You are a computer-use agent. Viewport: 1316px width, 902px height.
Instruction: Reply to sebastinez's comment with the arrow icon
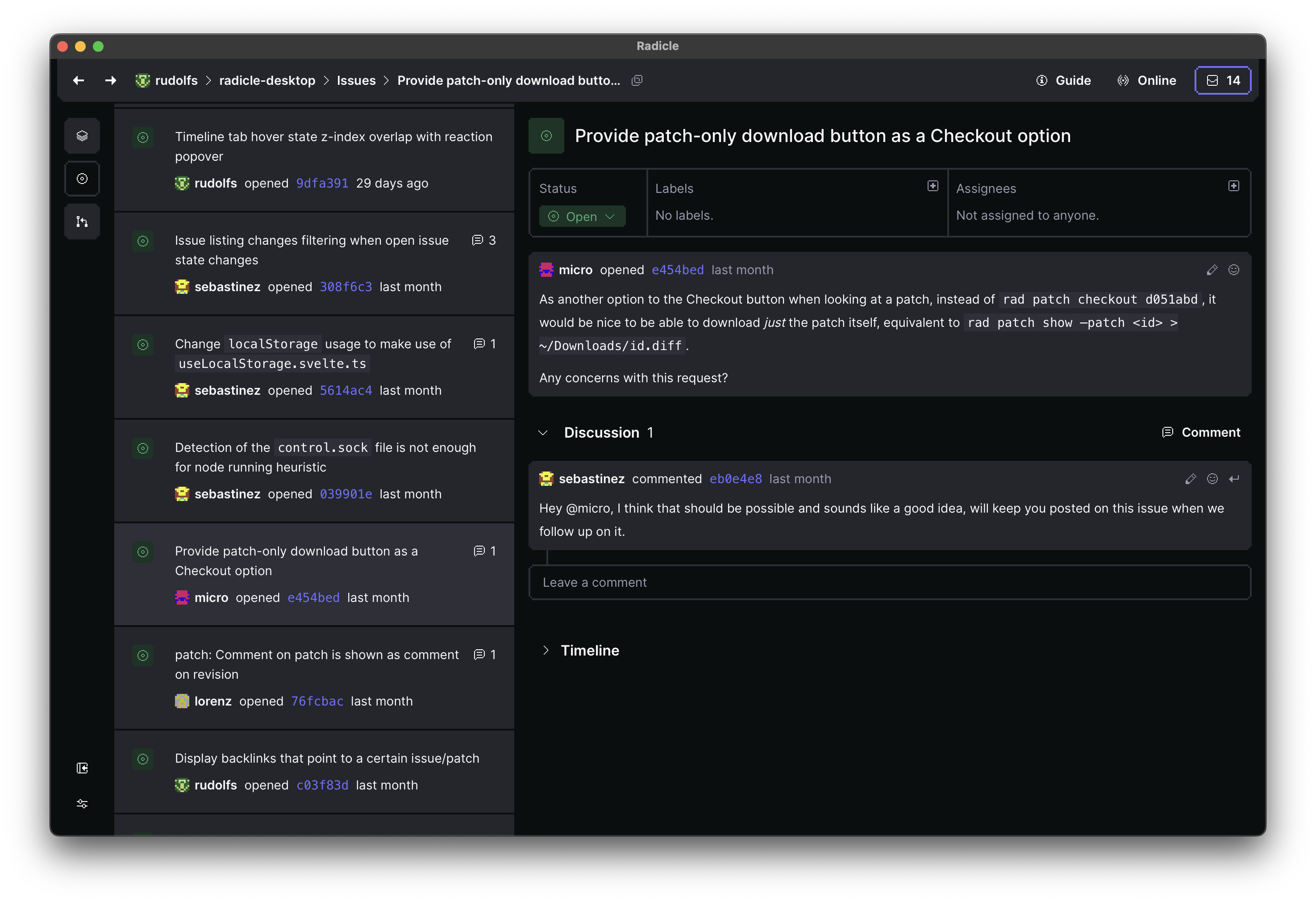(1234, 479)
